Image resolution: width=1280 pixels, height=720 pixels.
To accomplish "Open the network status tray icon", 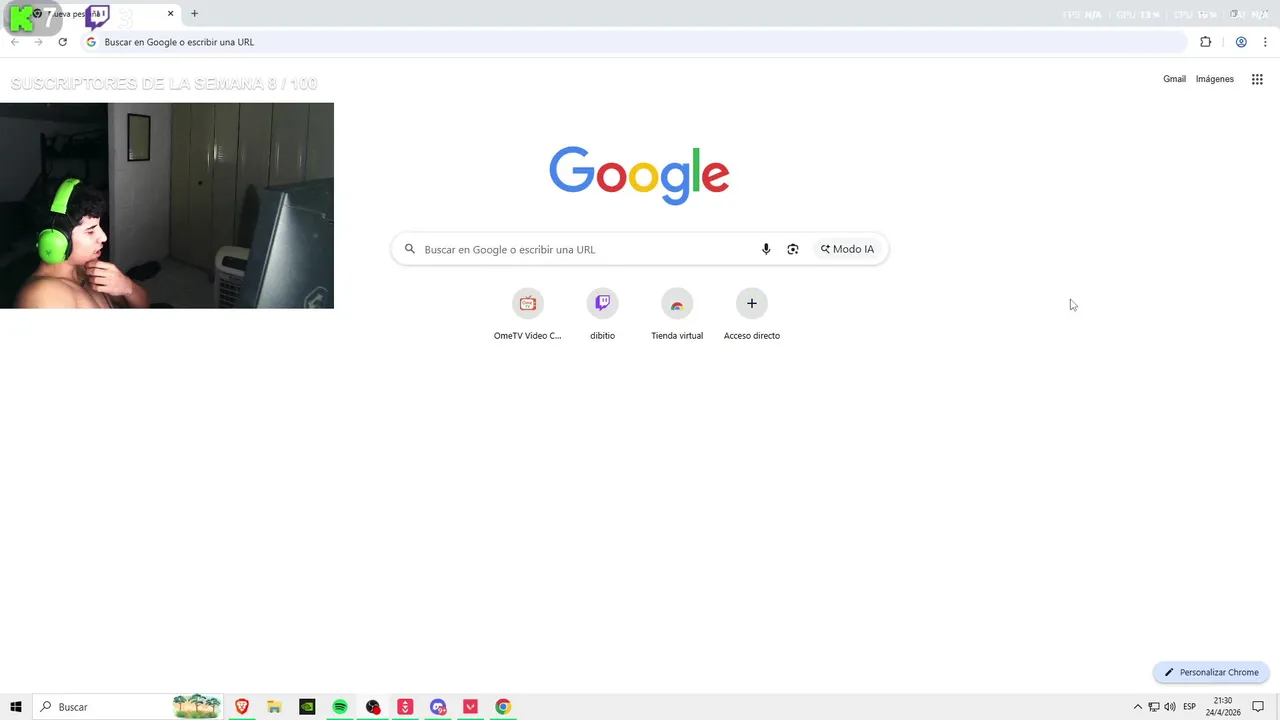I will click(1154, 707).
